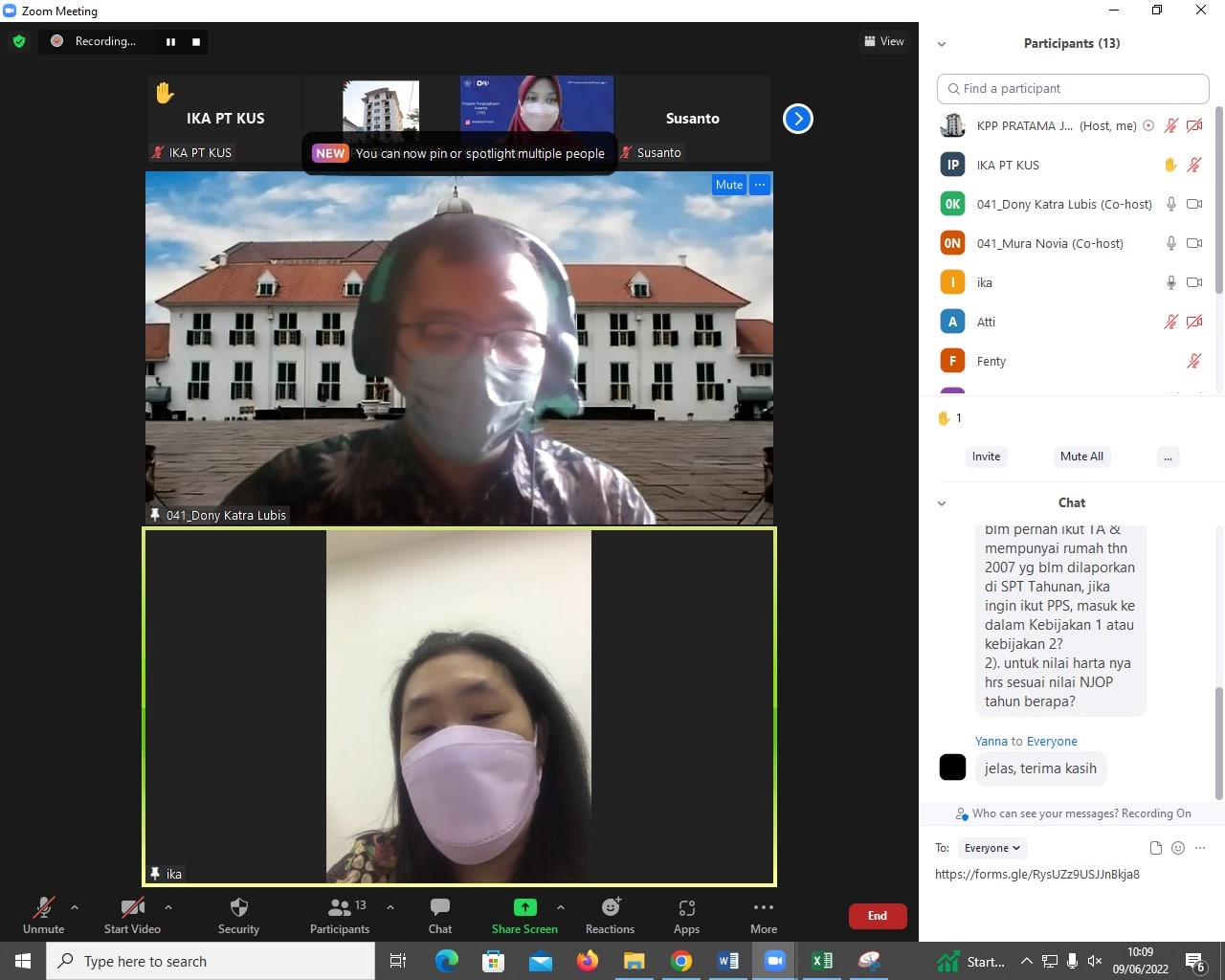
Task: Open the View menu
Action: [x=884, y=41]
